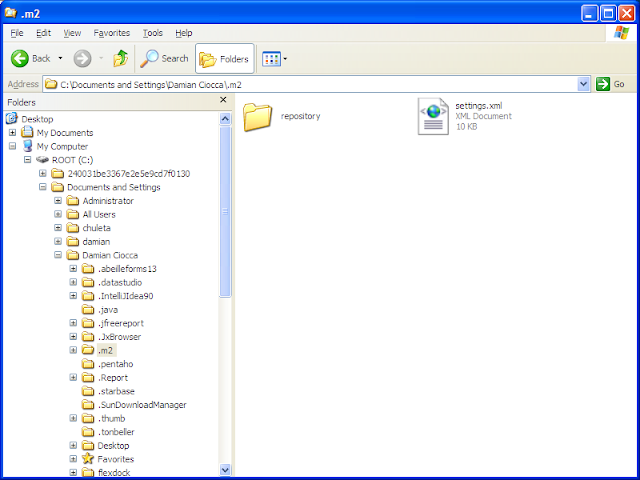Screen dimensions: 640x480
Task: Expand the .abeilleforms13 folder
Action: (73, 269)
